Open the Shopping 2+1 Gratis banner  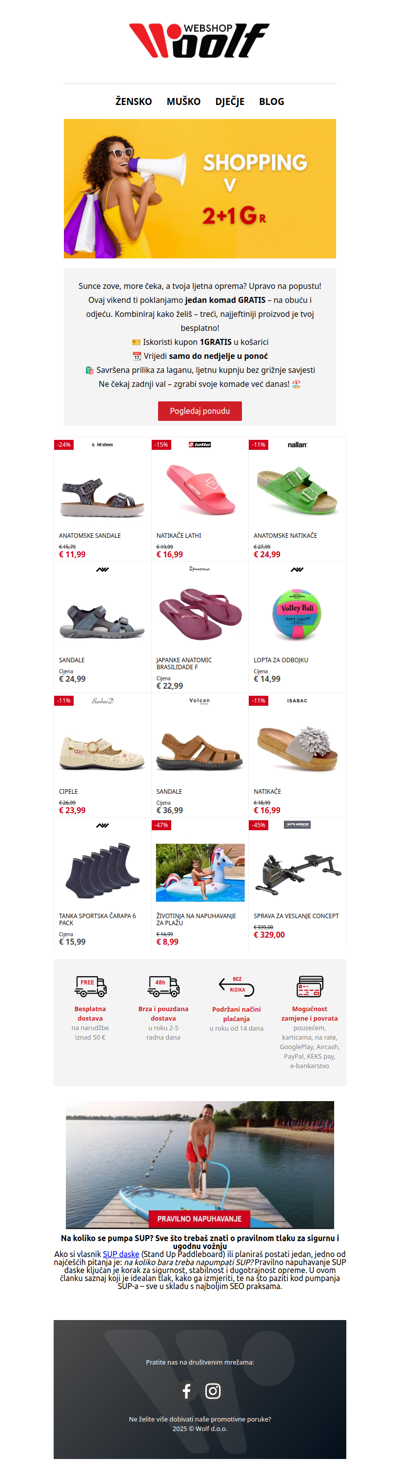[200, 189]
